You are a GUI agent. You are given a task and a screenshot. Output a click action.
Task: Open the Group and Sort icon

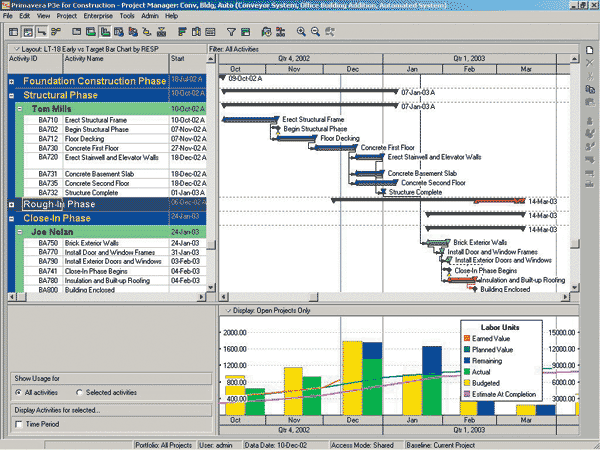245,32
